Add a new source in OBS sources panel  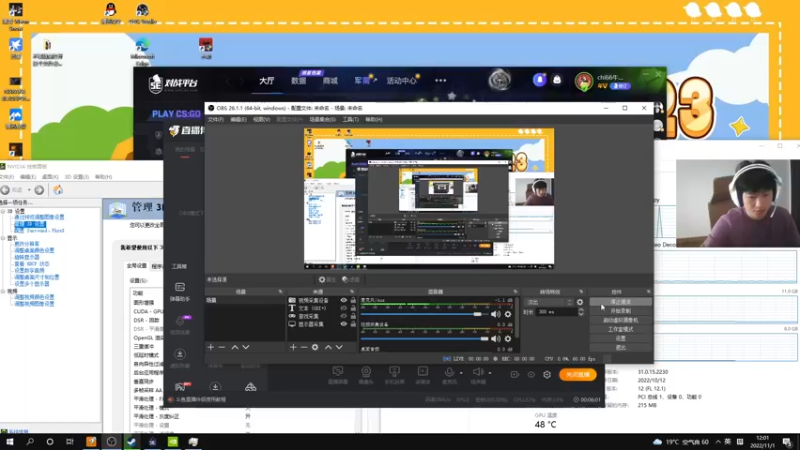pos(293,347)
